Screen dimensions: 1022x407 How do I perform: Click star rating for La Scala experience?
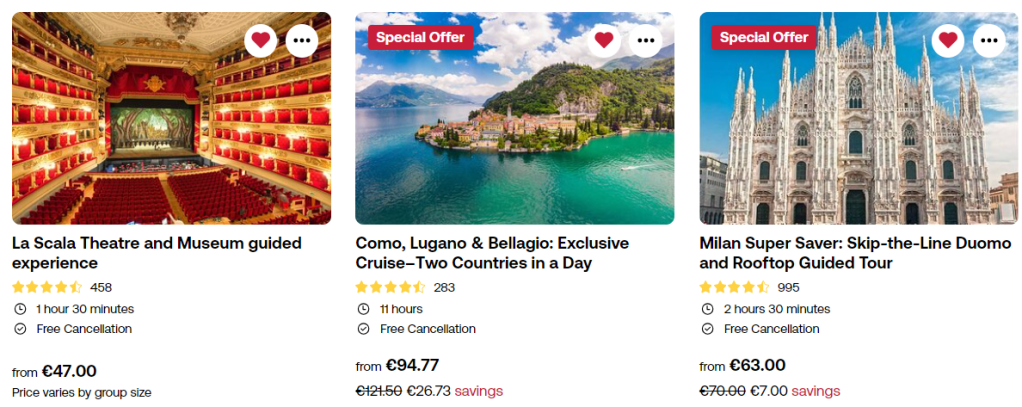(x=47, y=288)
